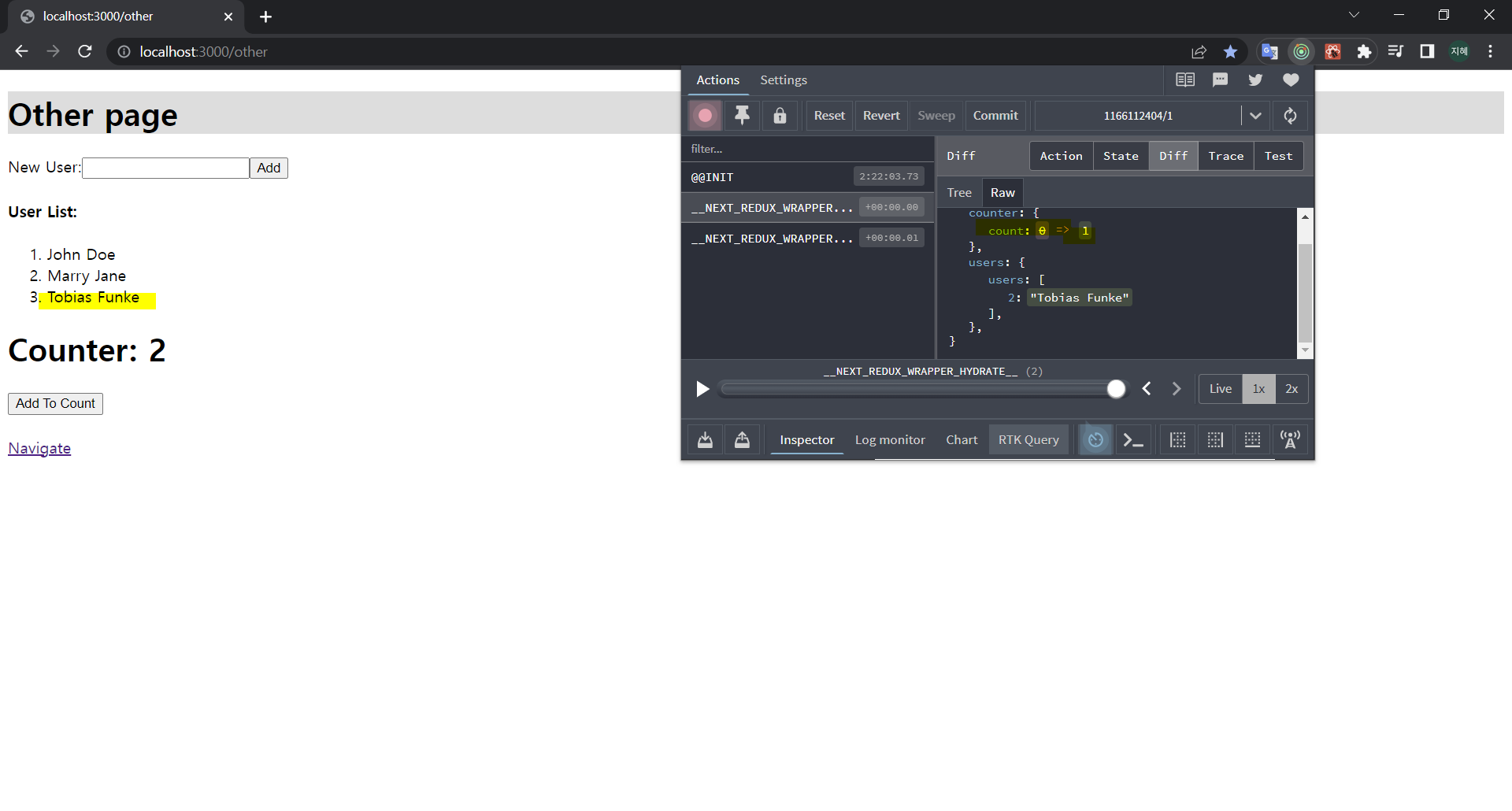Click the refresh sync icon beside instance selector
The width and height of the screenshot is (1512, 811).
coord(1290,116)
